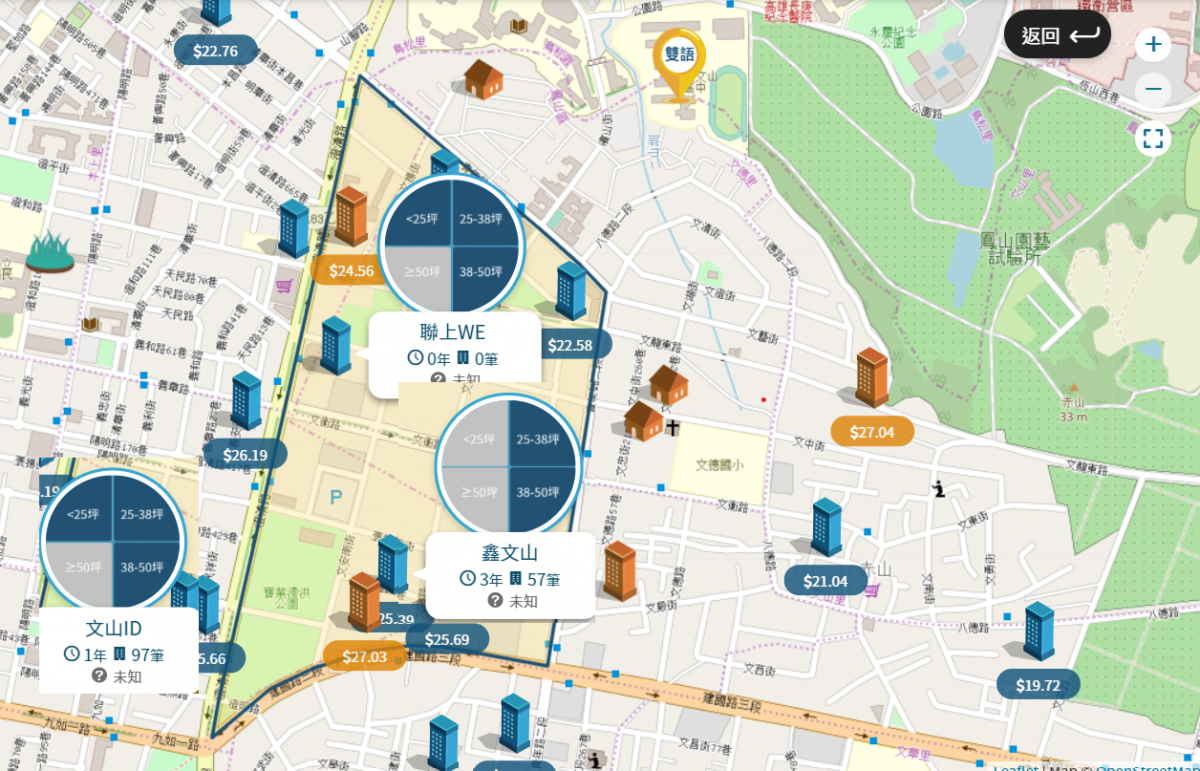The image size is (1200, 771).
Task: Select the 文山ID project title
Action: 114,628
